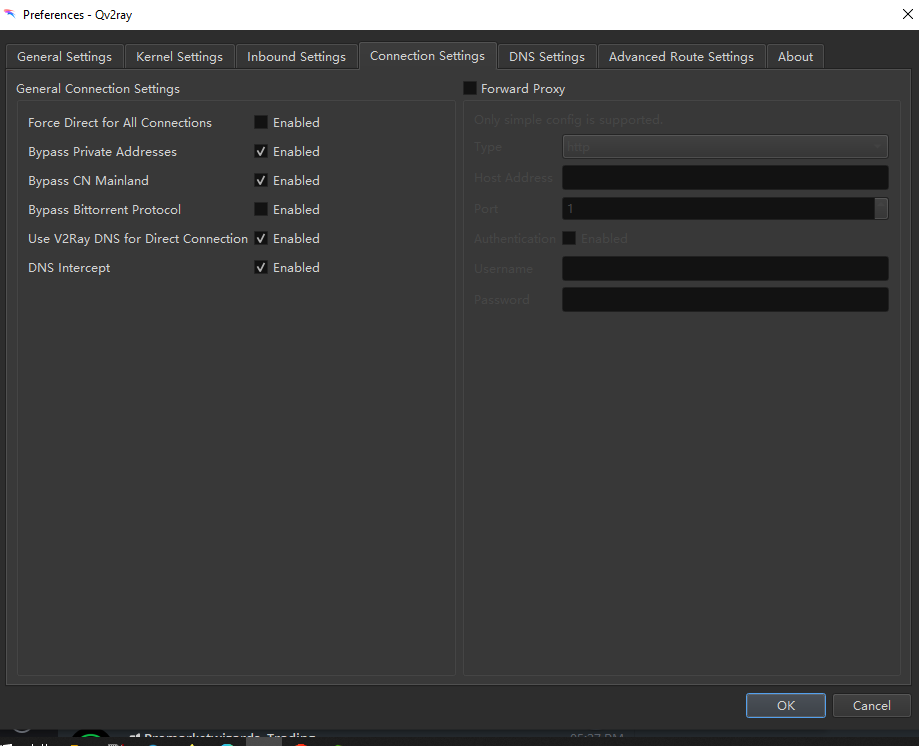
Task: Tick the proxy Authentication Enabled checkbox
Action: 569,238
